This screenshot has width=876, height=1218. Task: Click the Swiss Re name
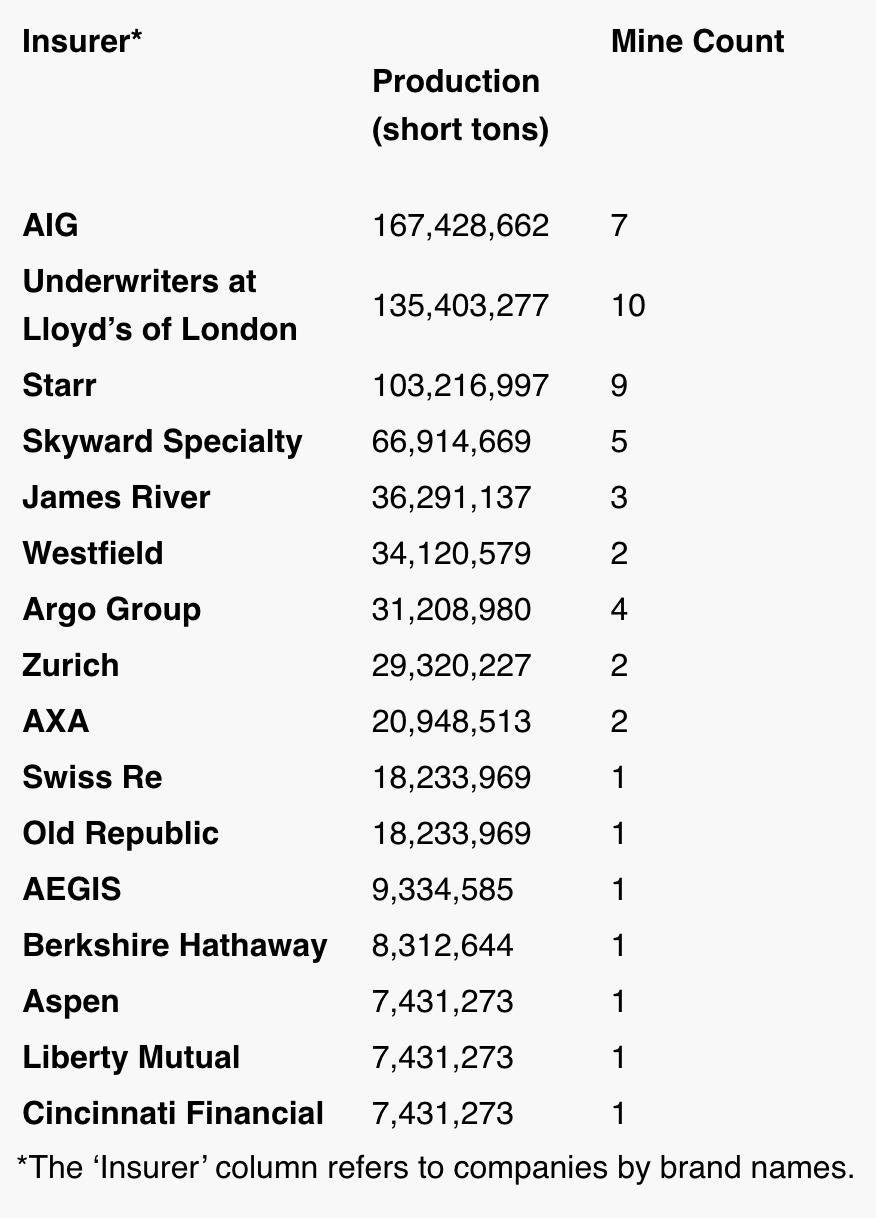[92, 777]
